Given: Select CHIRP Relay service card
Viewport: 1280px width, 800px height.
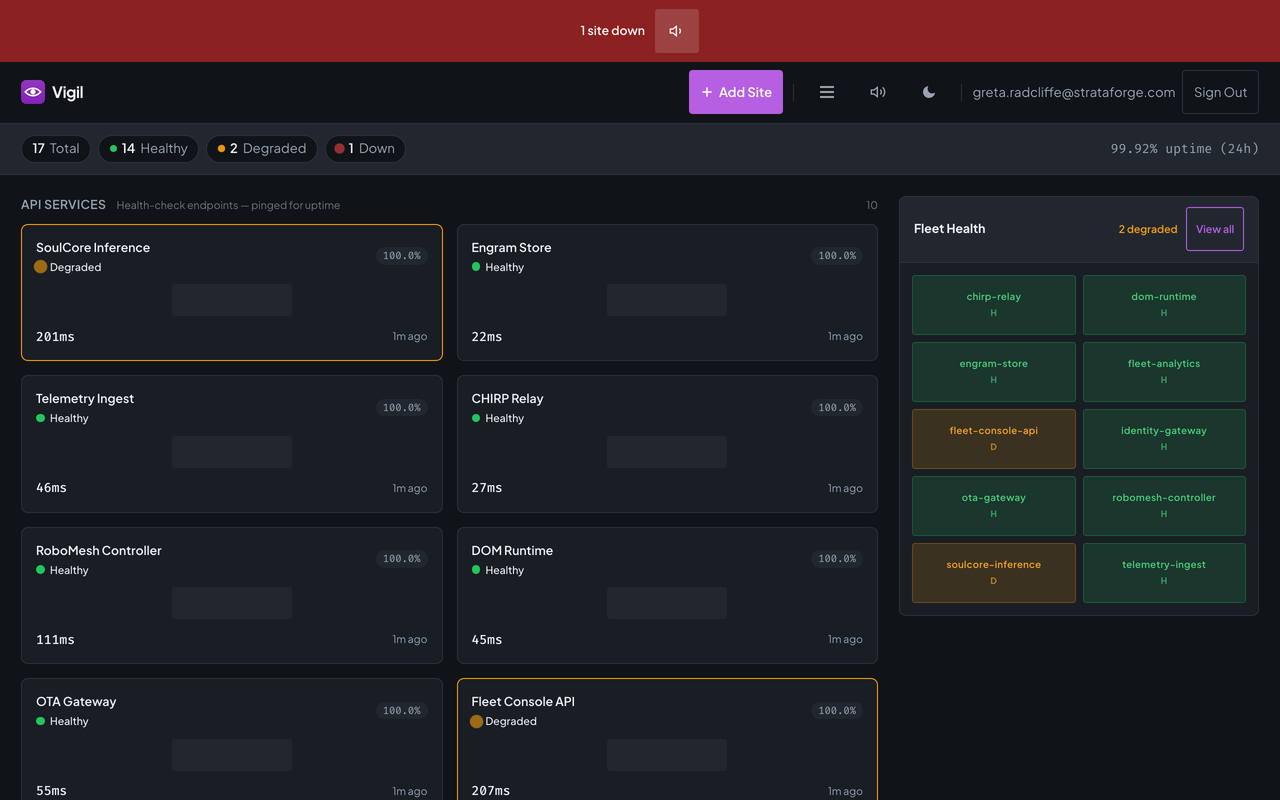Looking at the screenshot, I should [x=667, y=444].
